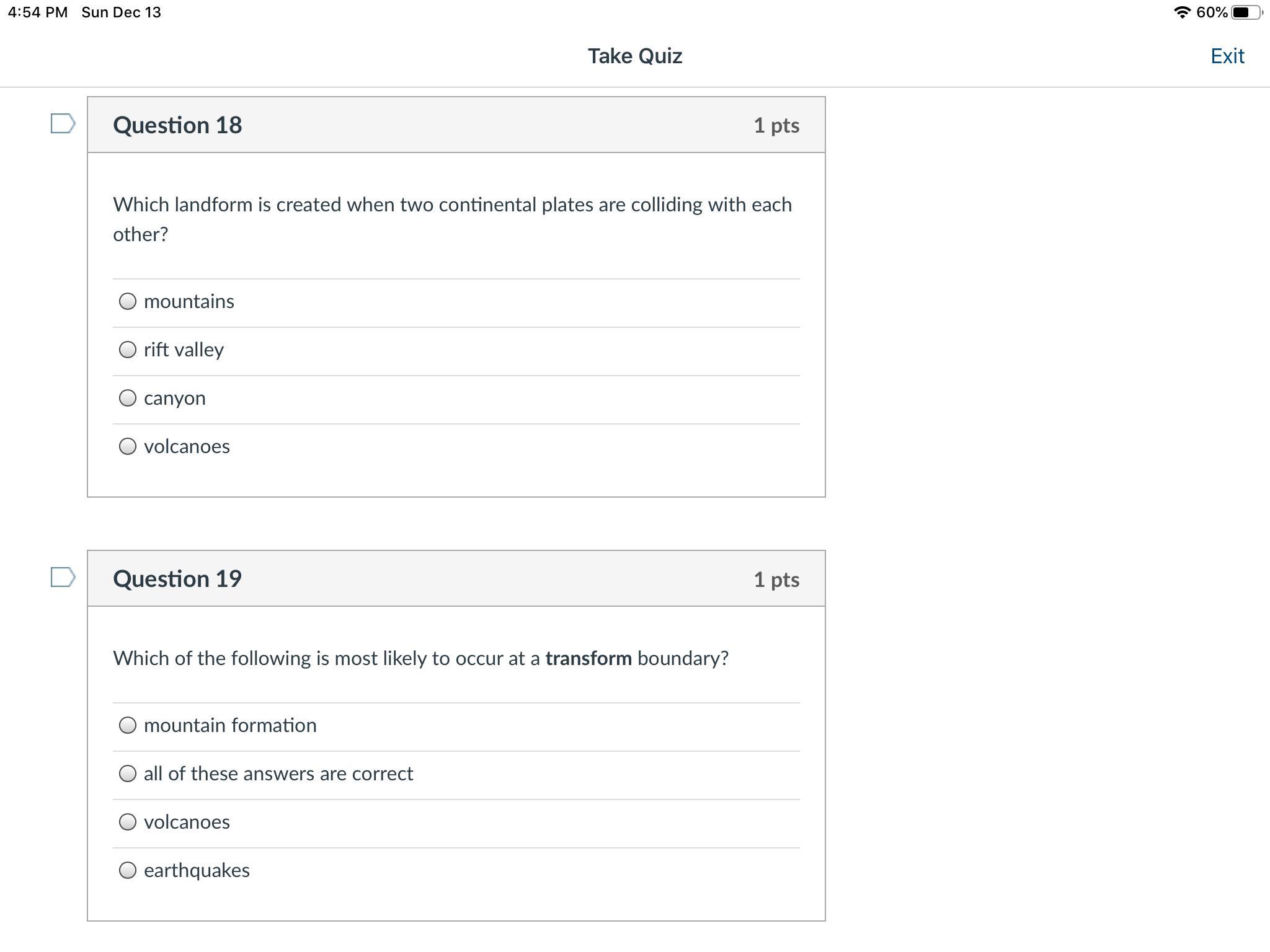Flag Question 19 for review
The image size is (1270, 952).
point(63,577)
